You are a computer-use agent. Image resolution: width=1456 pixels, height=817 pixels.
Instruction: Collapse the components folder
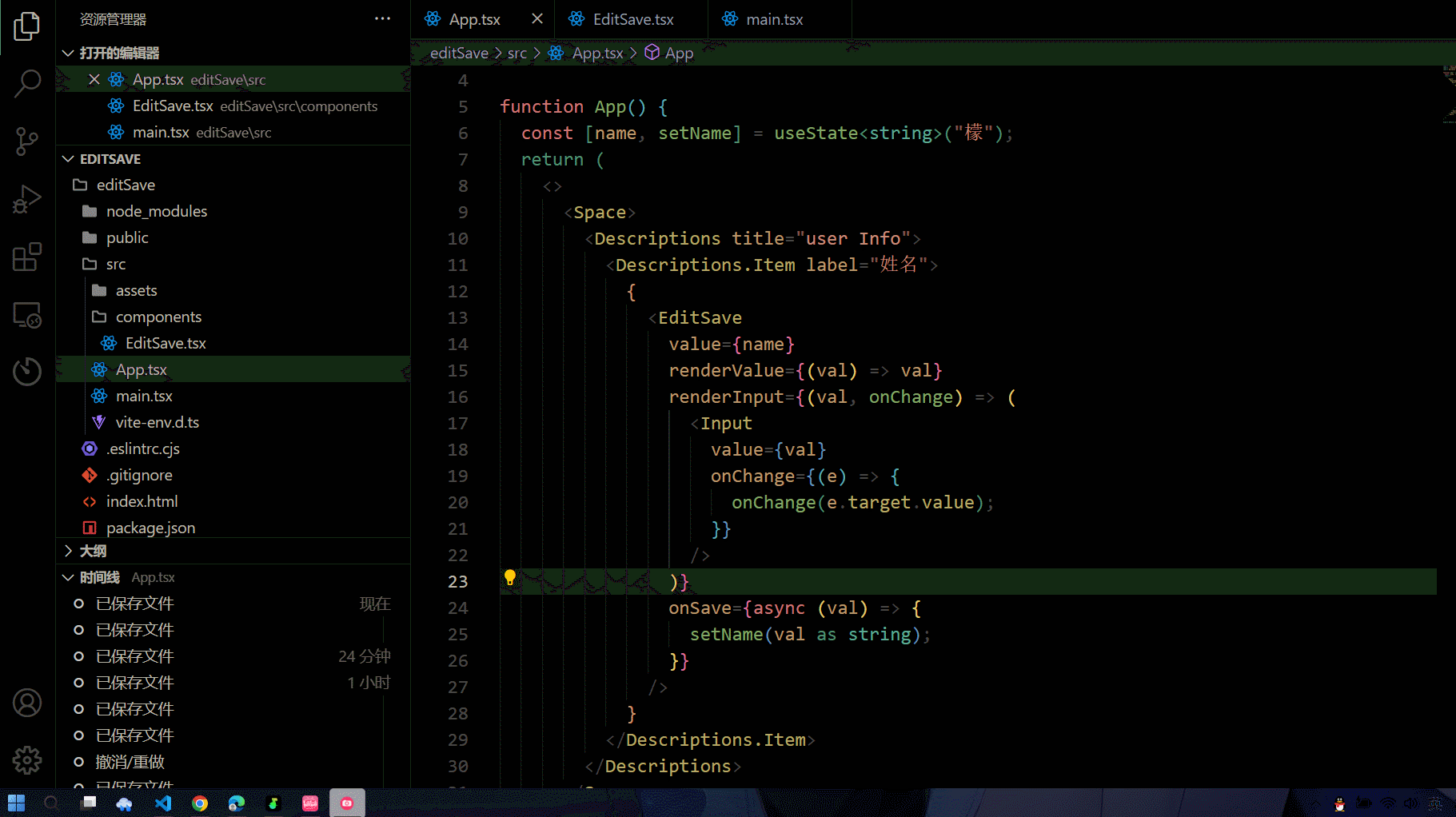[x=233, y=317]
